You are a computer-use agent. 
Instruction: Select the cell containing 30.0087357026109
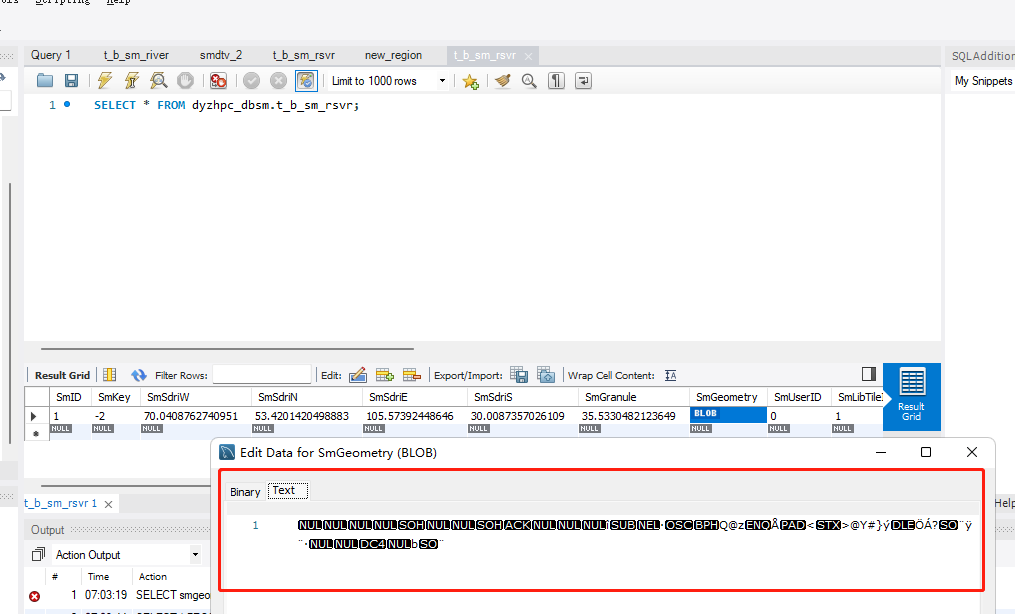click(523, 415)
